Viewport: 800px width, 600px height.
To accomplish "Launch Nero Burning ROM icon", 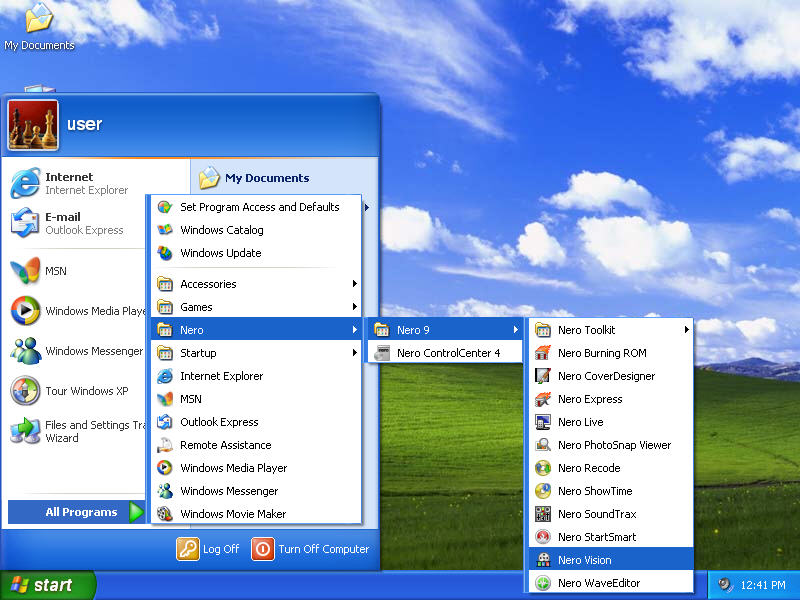I will [x=543, y=353].
